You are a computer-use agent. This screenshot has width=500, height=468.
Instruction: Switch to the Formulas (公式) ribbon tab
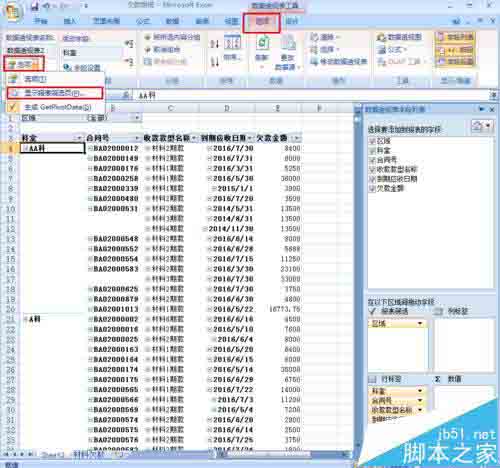click(143, 21)
